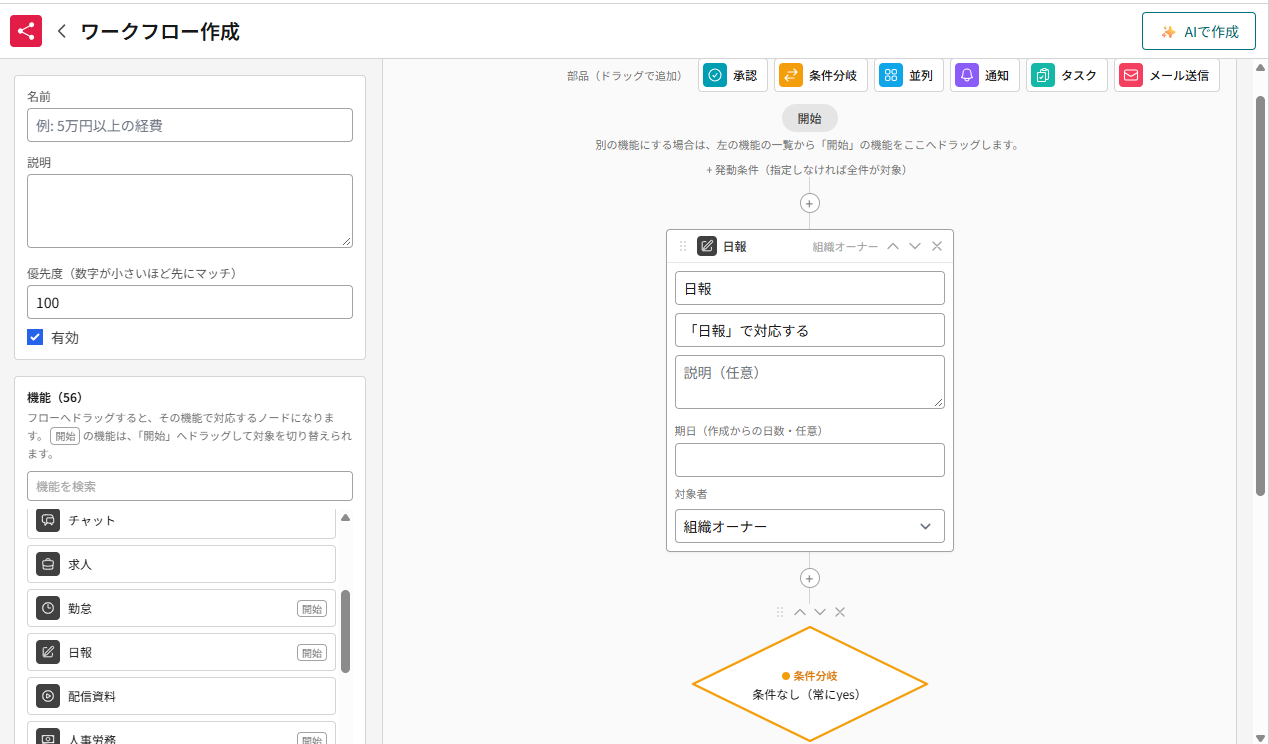
Task: Remove the 条件分岐 node with X
Action: click(840, 612)
